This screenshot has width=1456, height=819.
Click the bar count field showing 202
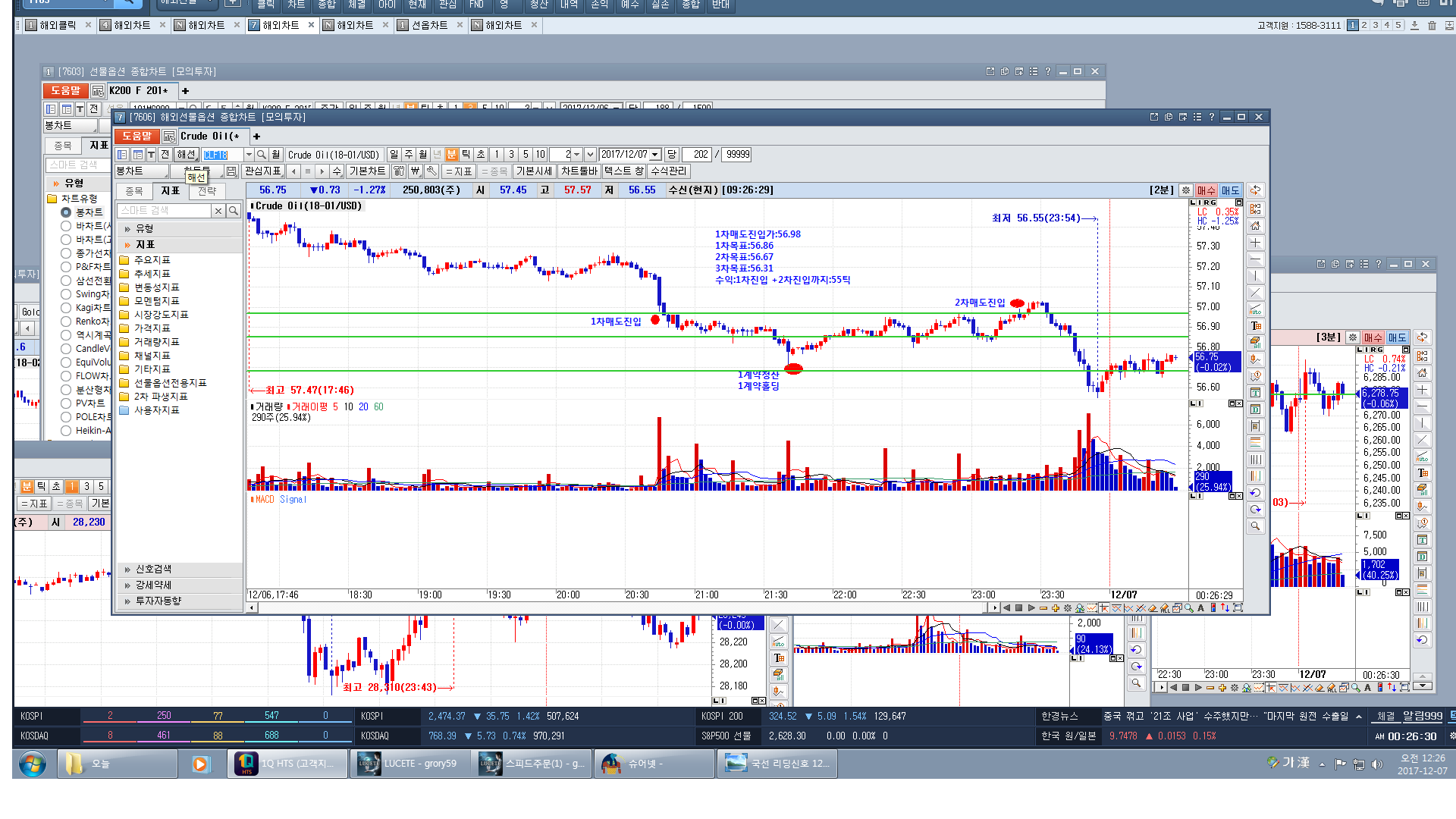click(696, 155)
